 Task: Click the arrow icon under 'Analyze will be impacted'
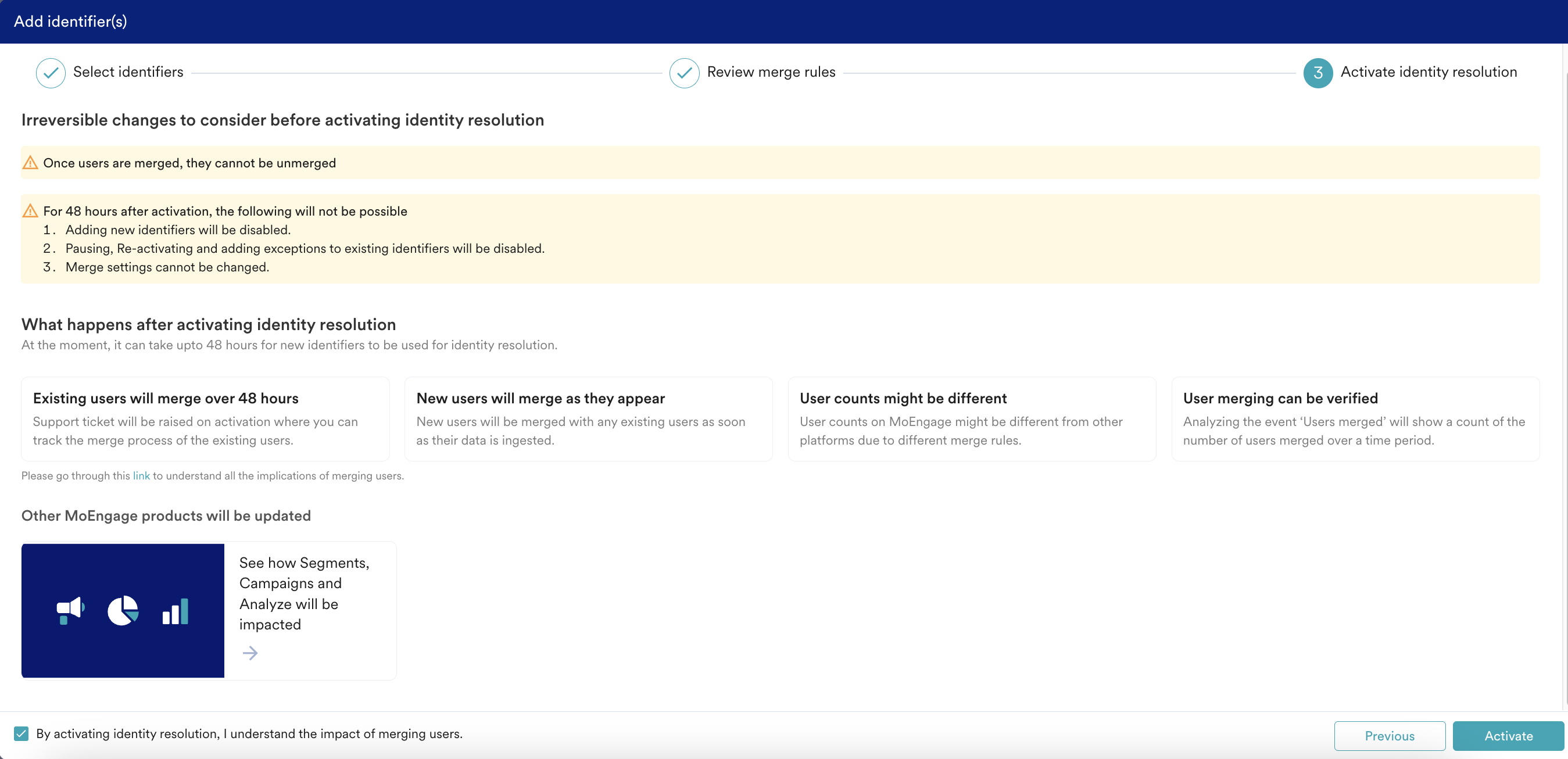pyautogui.click(x=250, y=653)
